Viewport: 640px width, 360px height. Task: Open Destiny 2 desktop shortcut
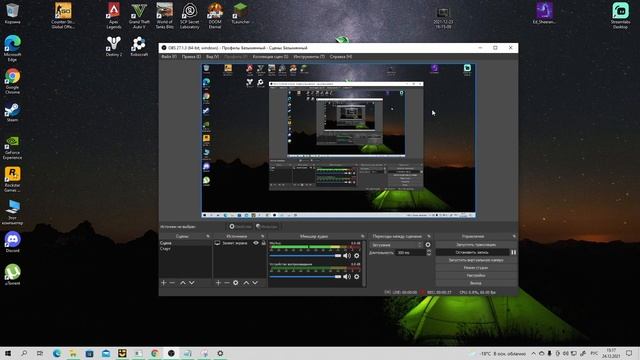[114, 46]
